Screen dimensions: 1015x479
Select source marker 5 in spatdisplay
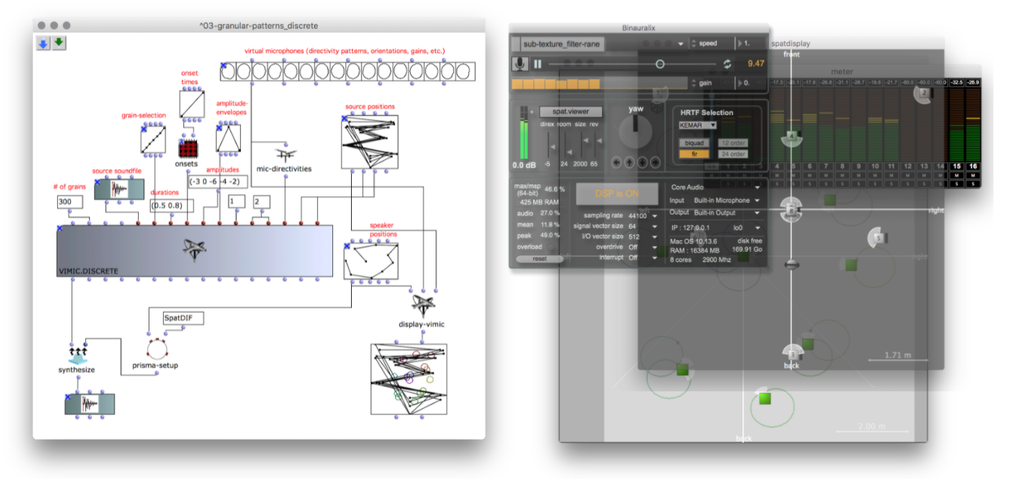pyautogui.click(x=877, y=238)
